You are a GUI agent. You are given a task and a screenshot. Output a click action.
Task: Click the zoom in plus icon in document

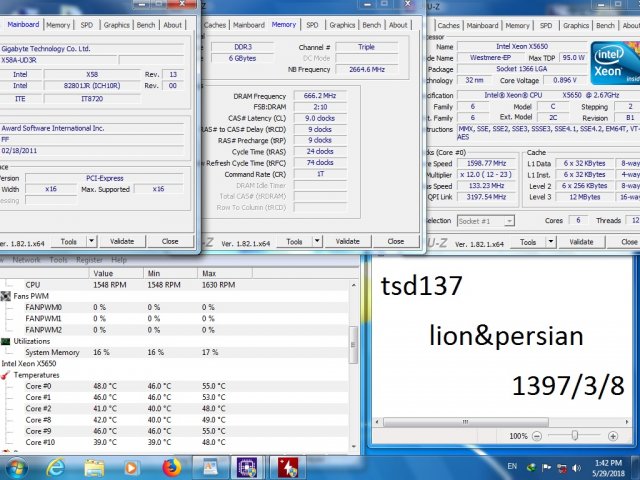[613, 436]
